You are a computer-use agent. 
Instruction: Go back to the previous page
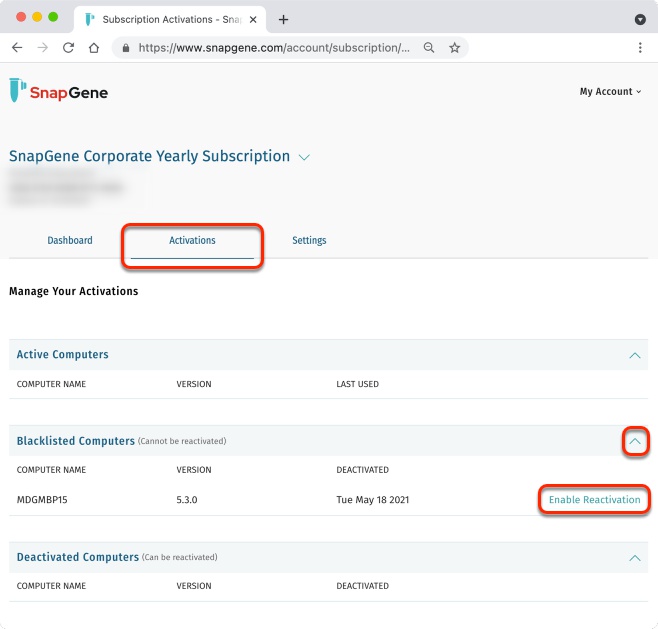click(x=17, y=47)
